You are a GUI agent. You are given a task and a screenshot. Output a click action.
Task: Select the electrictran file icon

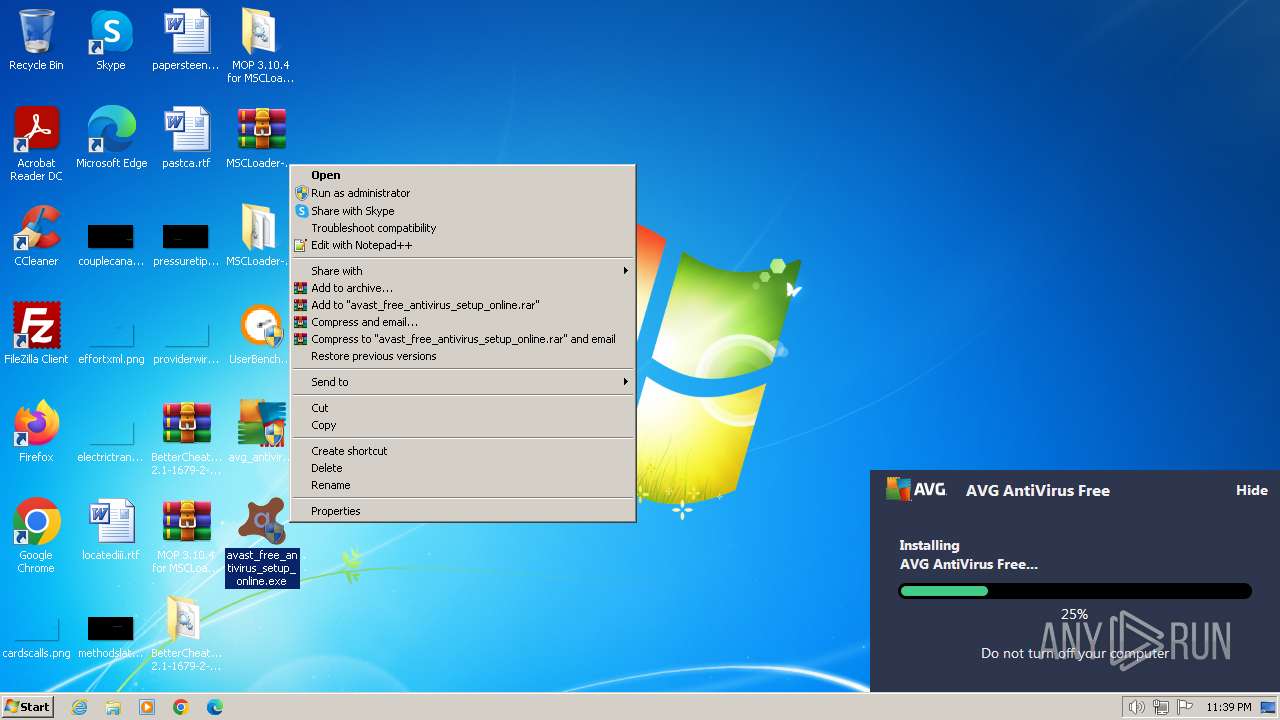pos(111,441)
